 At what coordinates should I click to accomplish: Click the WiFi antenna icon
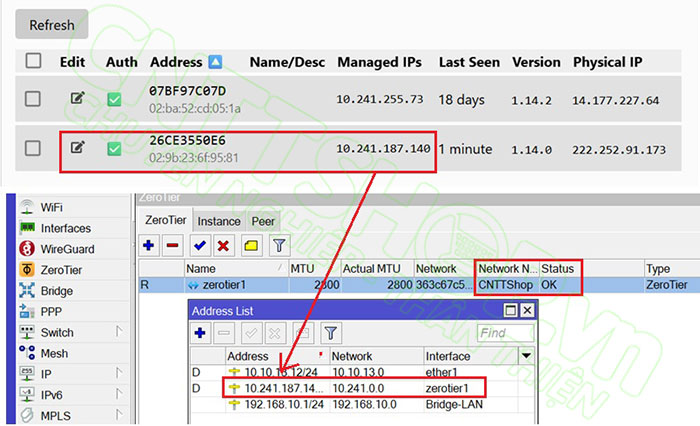[x=27, y=207]
